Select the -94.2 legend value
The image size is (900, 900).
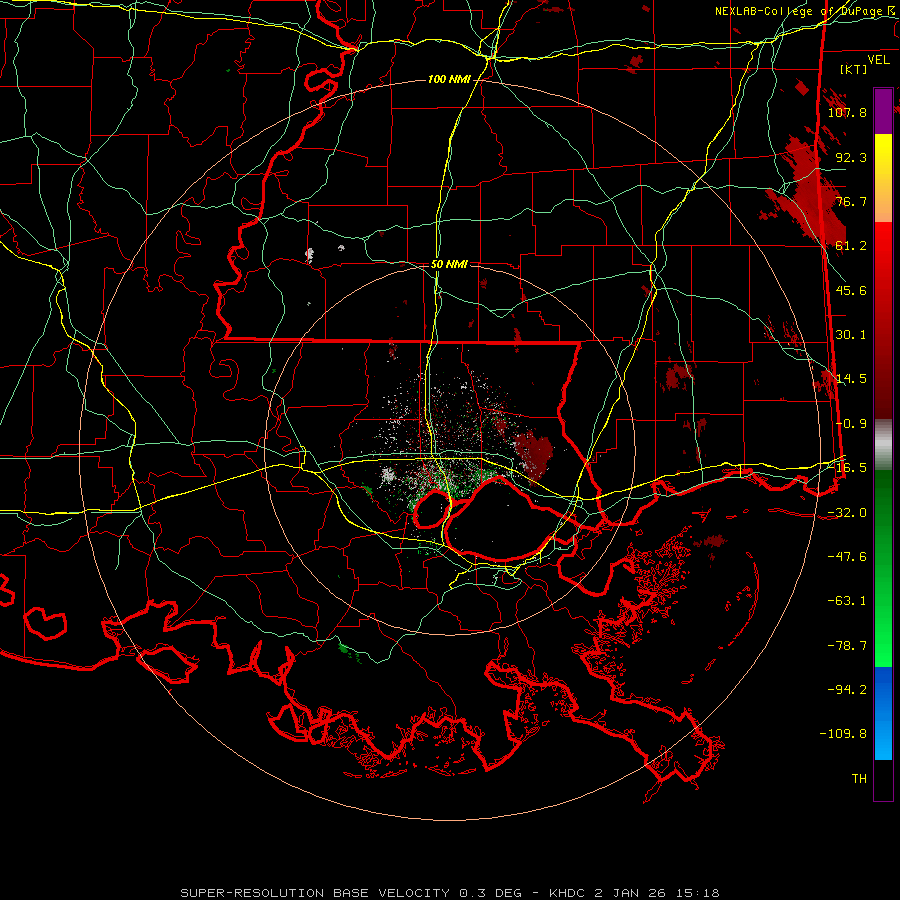847,690
